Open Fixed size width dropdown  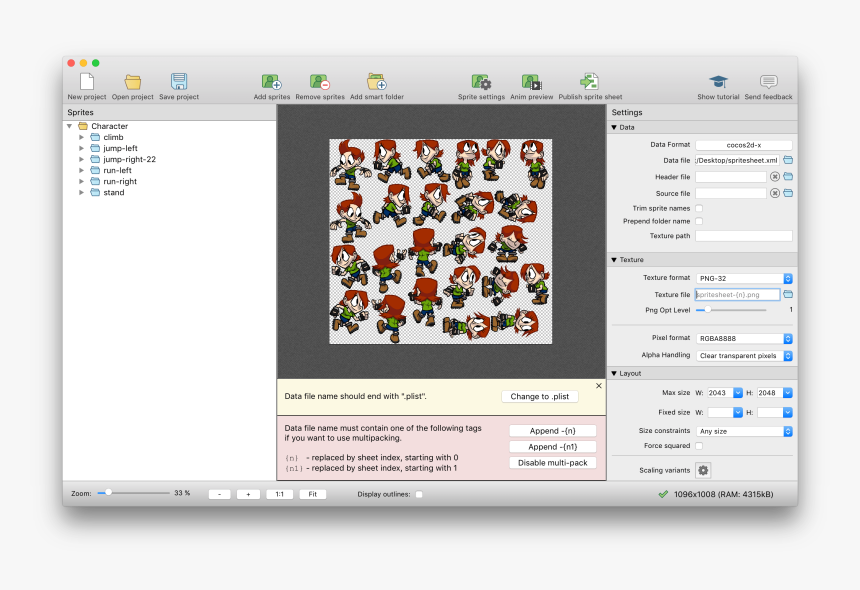point(738,412)
